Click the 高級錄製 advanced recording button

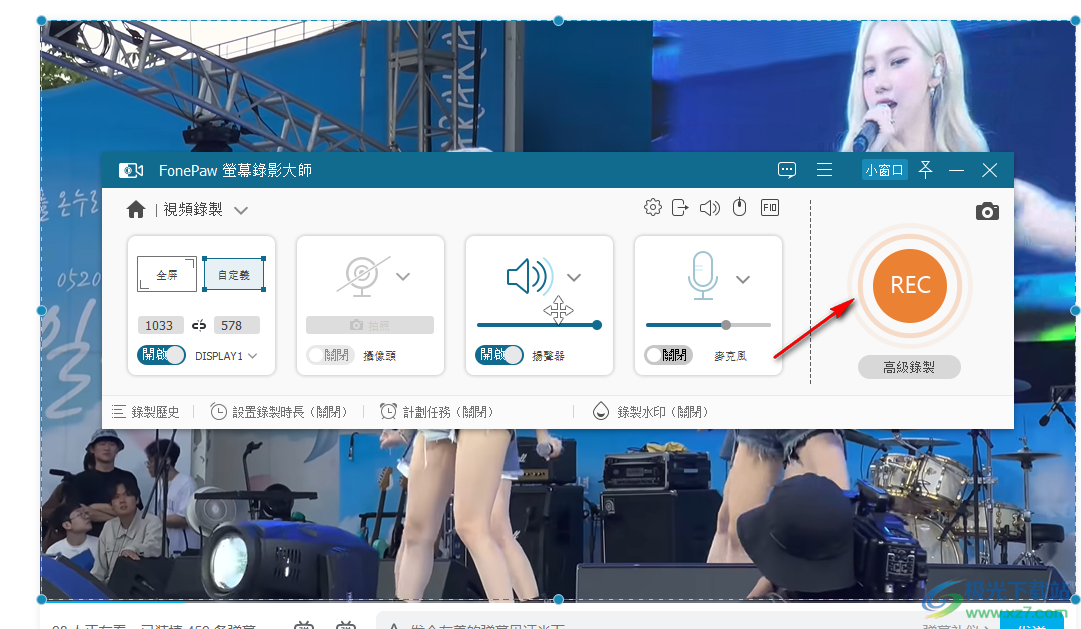point(909,367)
